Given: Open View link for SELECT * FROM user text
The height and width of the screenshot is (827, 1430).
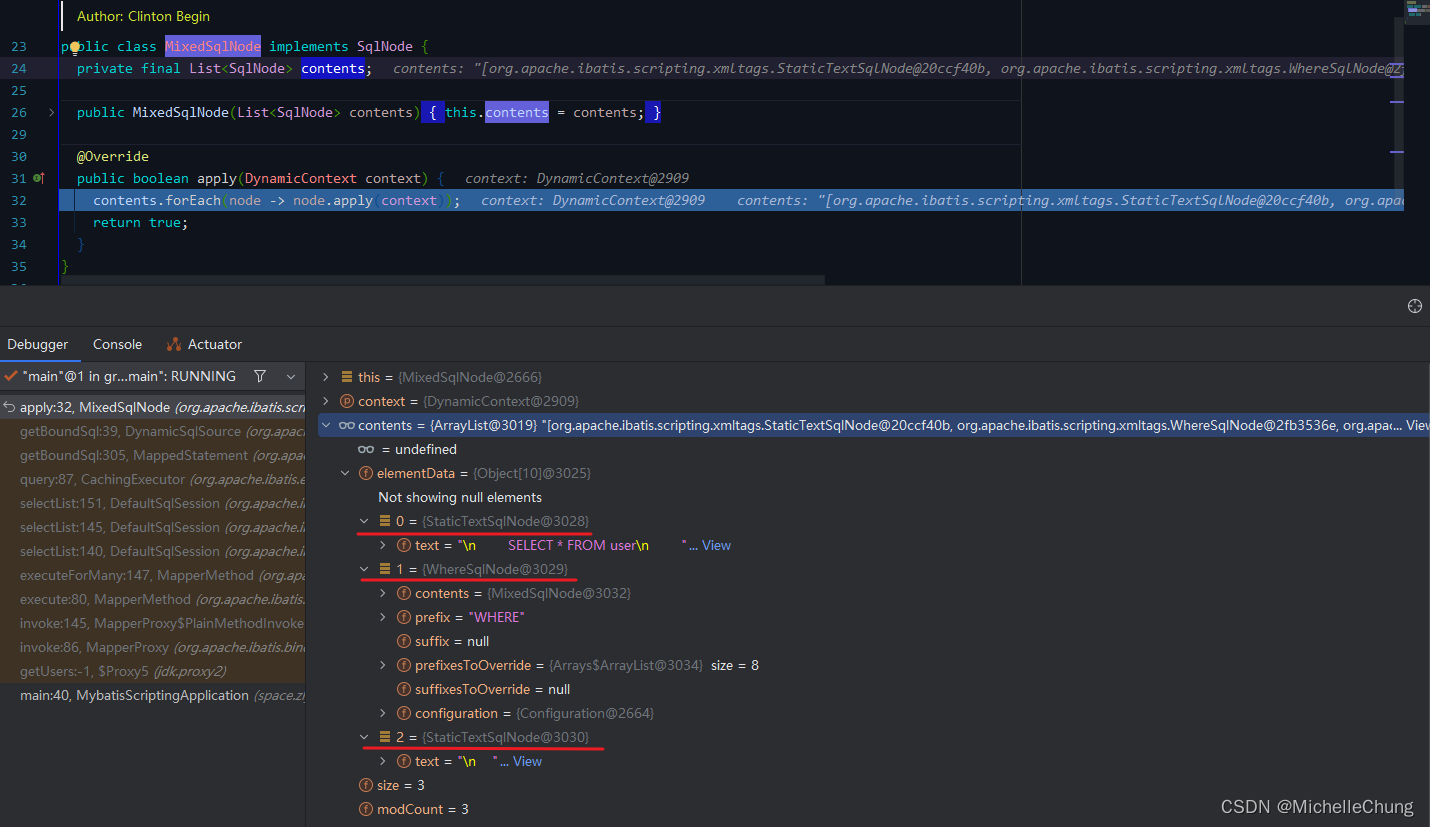Looking at the screenshot, I should 716,545.
